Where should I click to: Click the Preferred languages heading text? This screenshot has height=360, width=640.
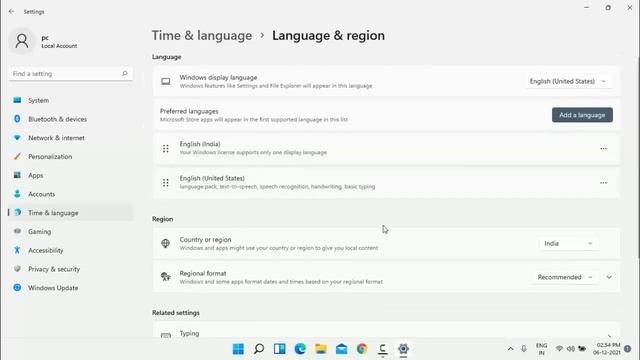pos(189,111)
